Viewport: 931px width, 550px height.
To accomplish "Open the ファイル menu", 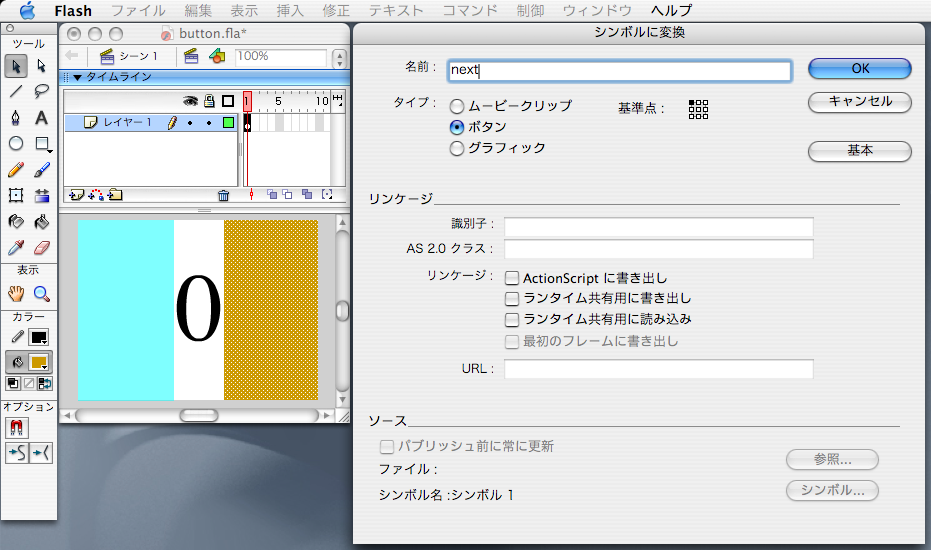I will pyautogui.click(x=138, y=11).
